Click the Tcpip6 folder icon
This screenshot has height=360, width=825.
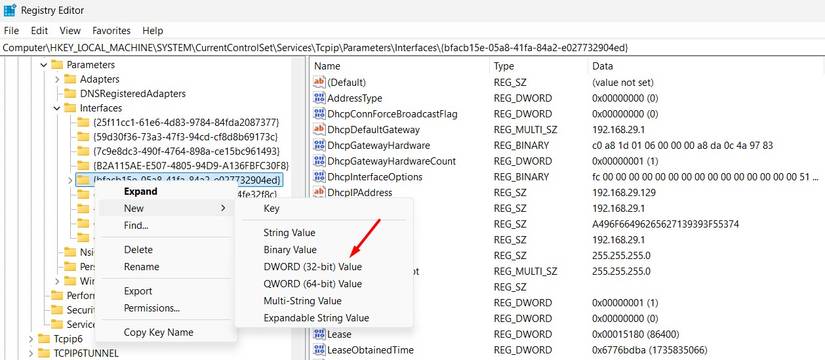pos(44,338)
